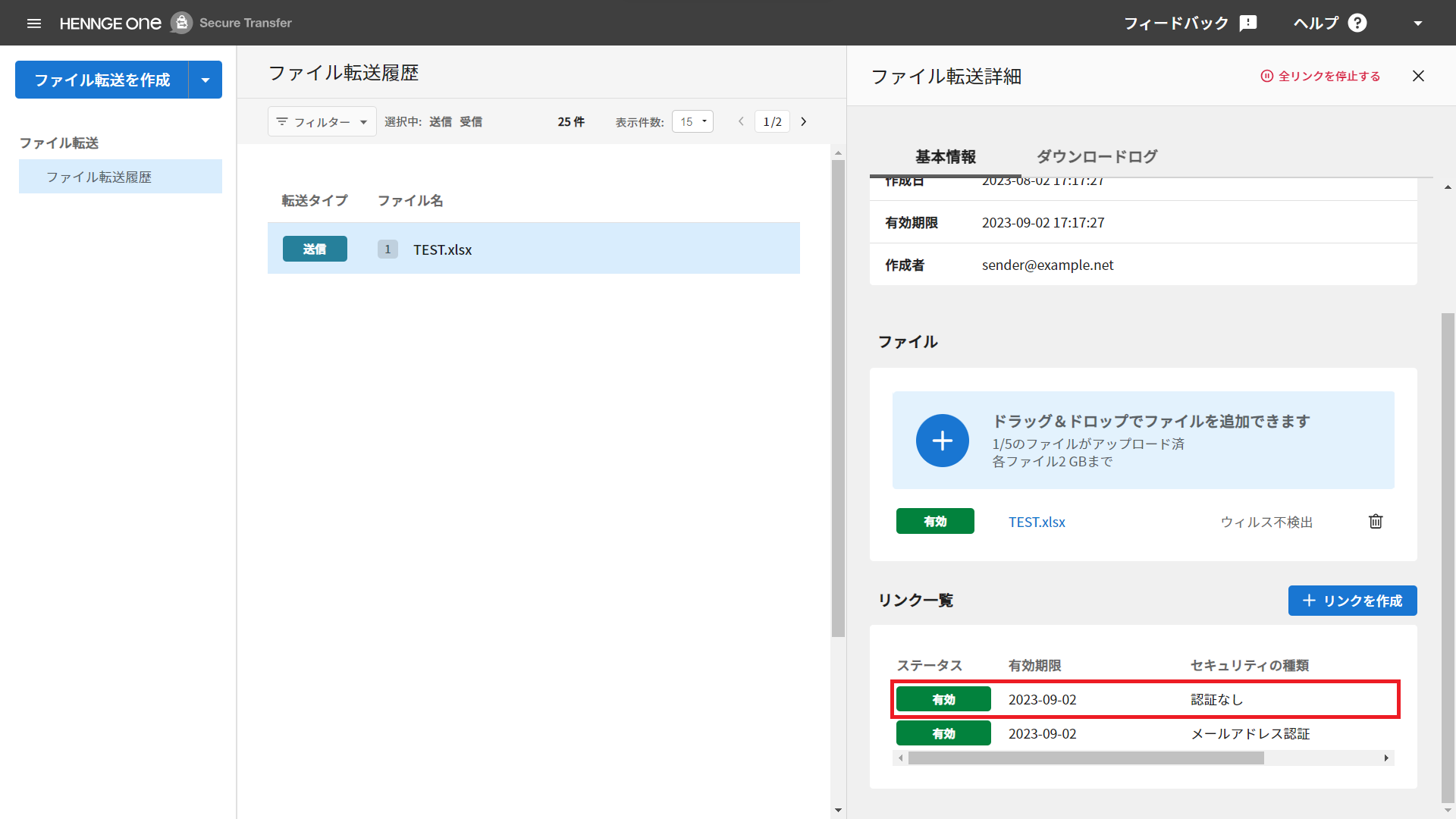1456x819 pixels.
Task: Open the フィルター dropdown
Action: coord(322,121)
